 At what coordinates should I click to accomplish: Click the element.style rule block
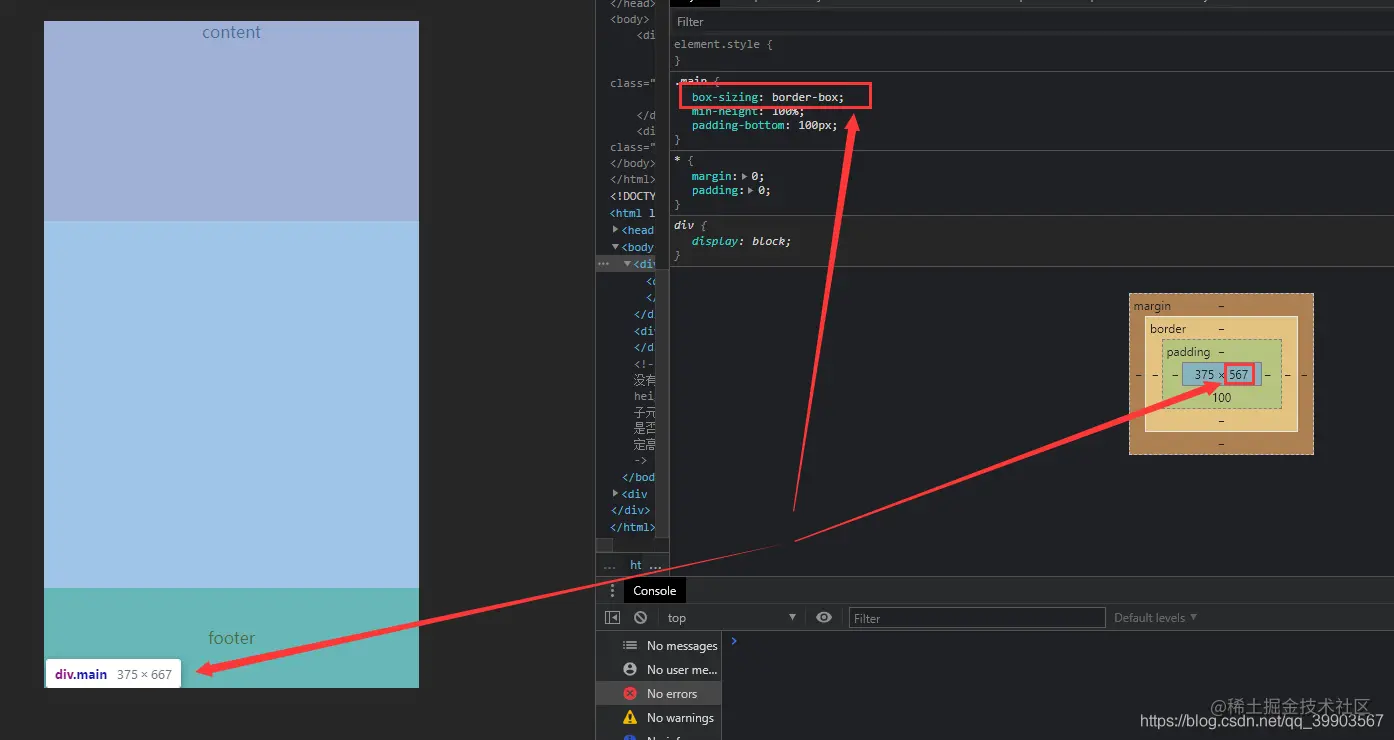(x=1031, y=52)
